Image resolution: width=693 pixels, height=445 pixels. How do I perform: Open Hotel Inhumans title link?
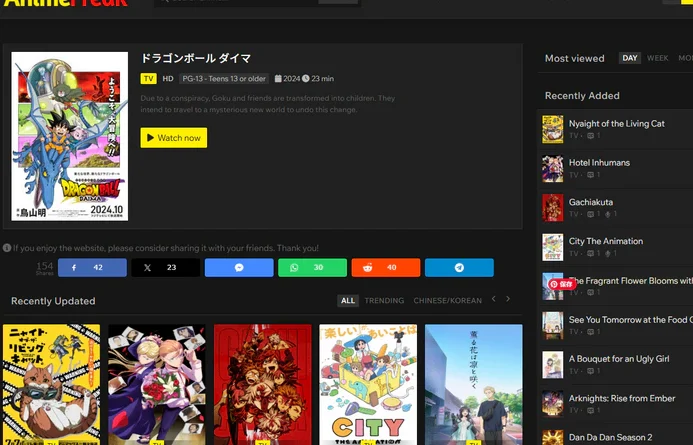[599, 163]
